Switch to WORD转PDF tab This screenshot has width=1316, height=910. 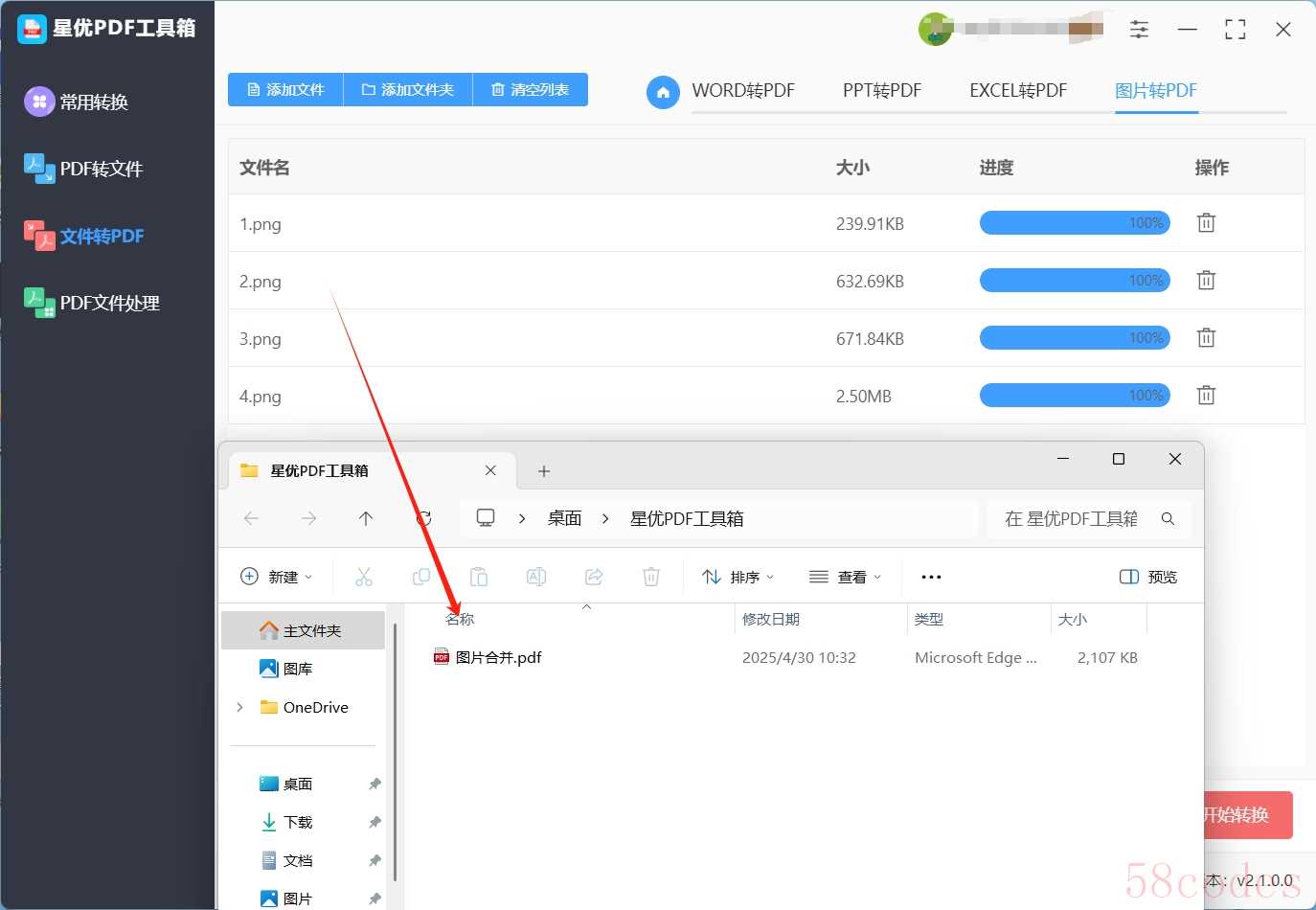(743, 91)
